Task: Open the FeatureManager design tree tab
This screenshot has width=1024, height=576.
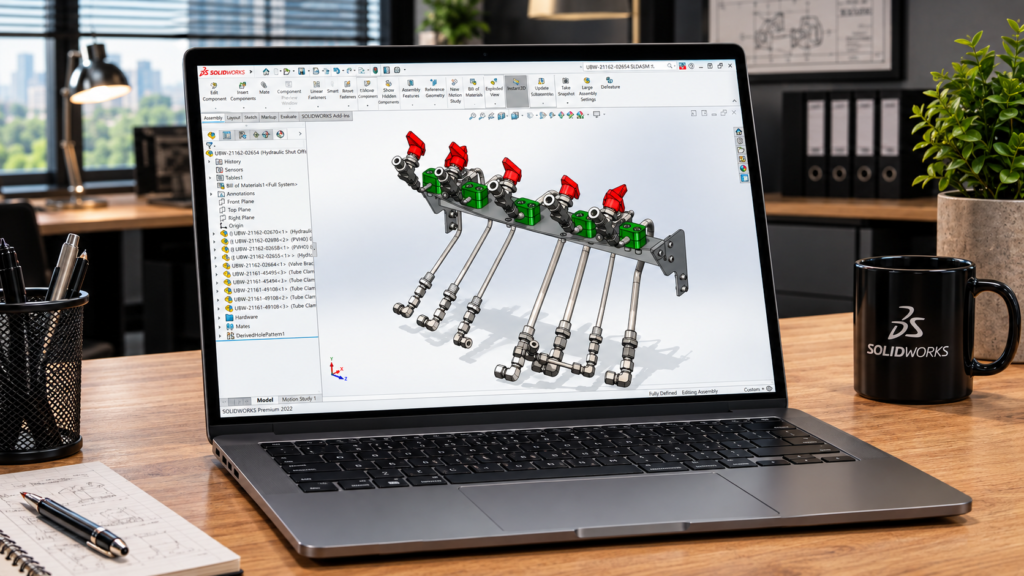Action: pos(212,135)
